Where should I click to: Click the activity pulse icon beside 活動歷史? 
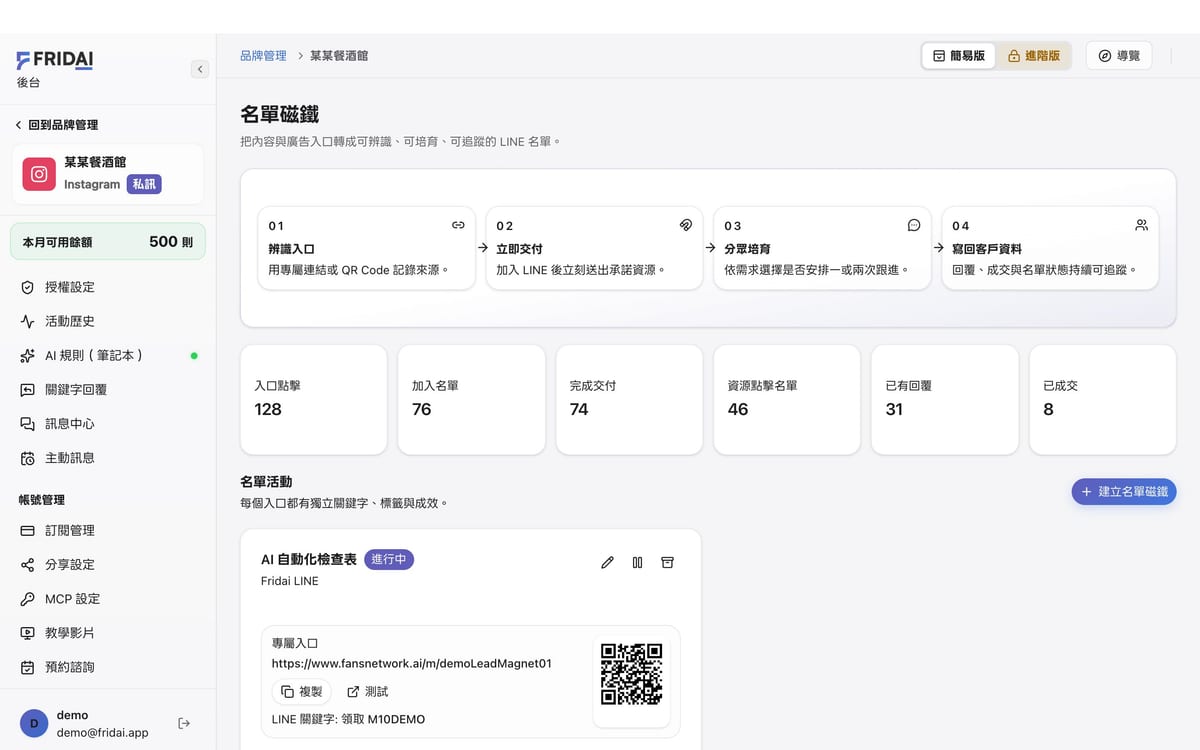pyautogui.click(x=28, y=321)
